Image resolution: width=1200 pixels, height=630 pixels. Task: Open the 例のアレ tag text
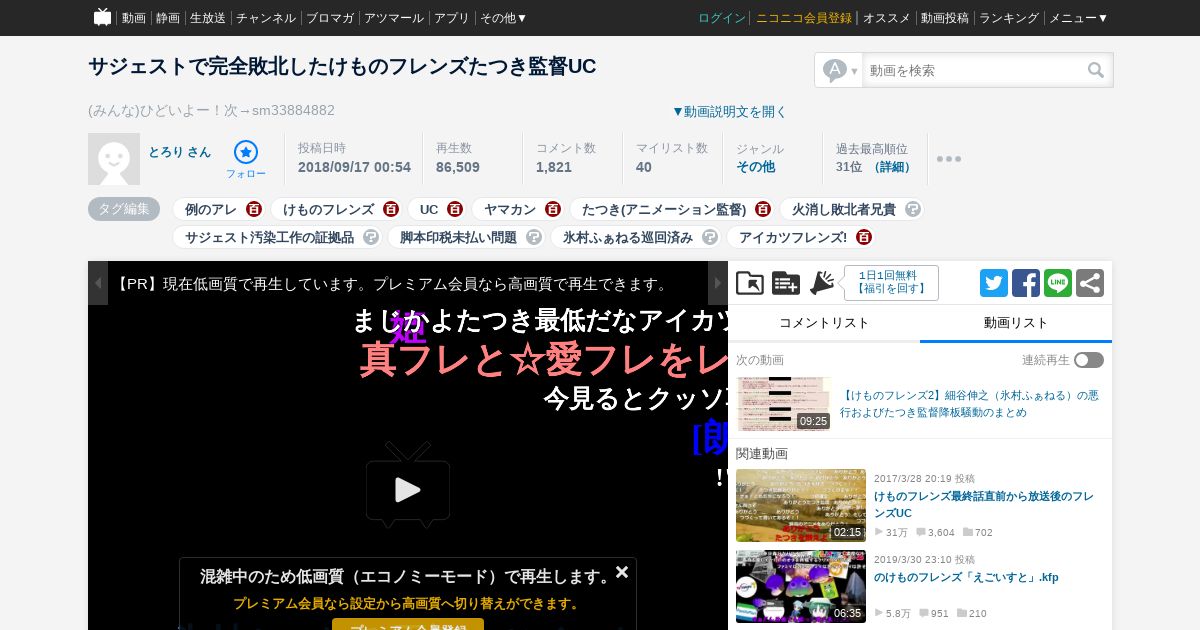tap(211, 209)
